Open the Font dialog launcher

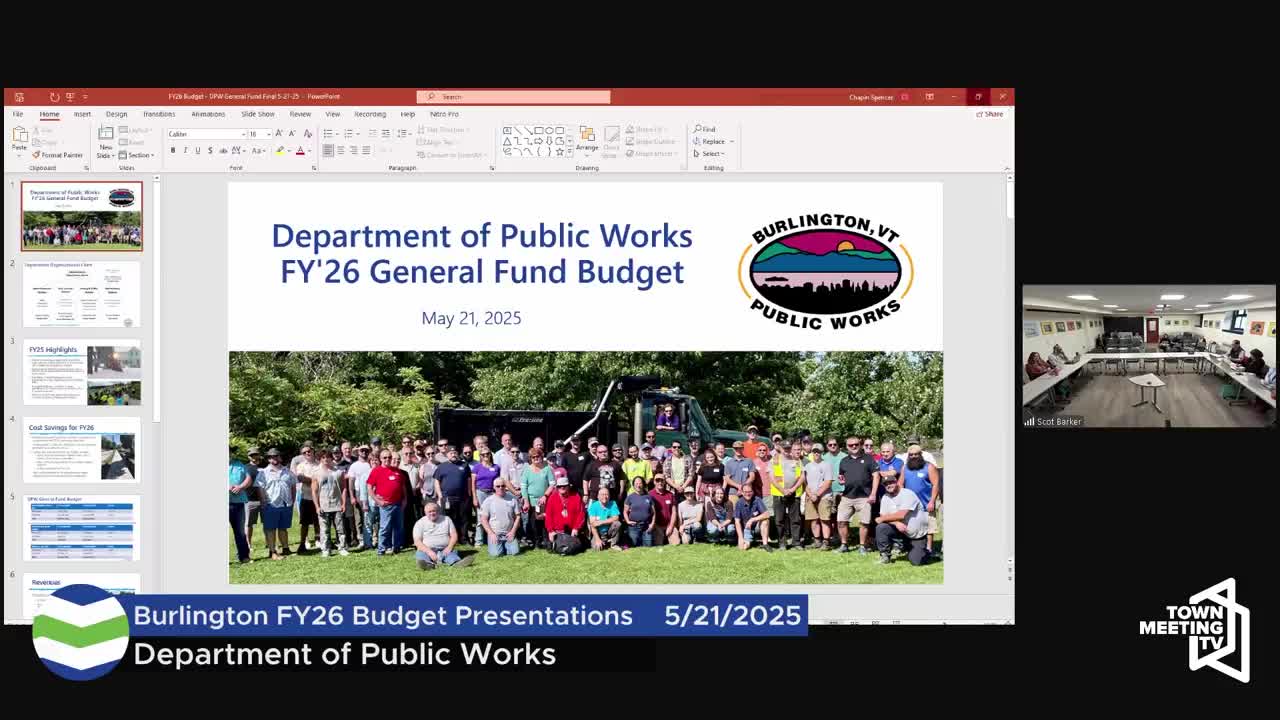[x=313, y=168]
